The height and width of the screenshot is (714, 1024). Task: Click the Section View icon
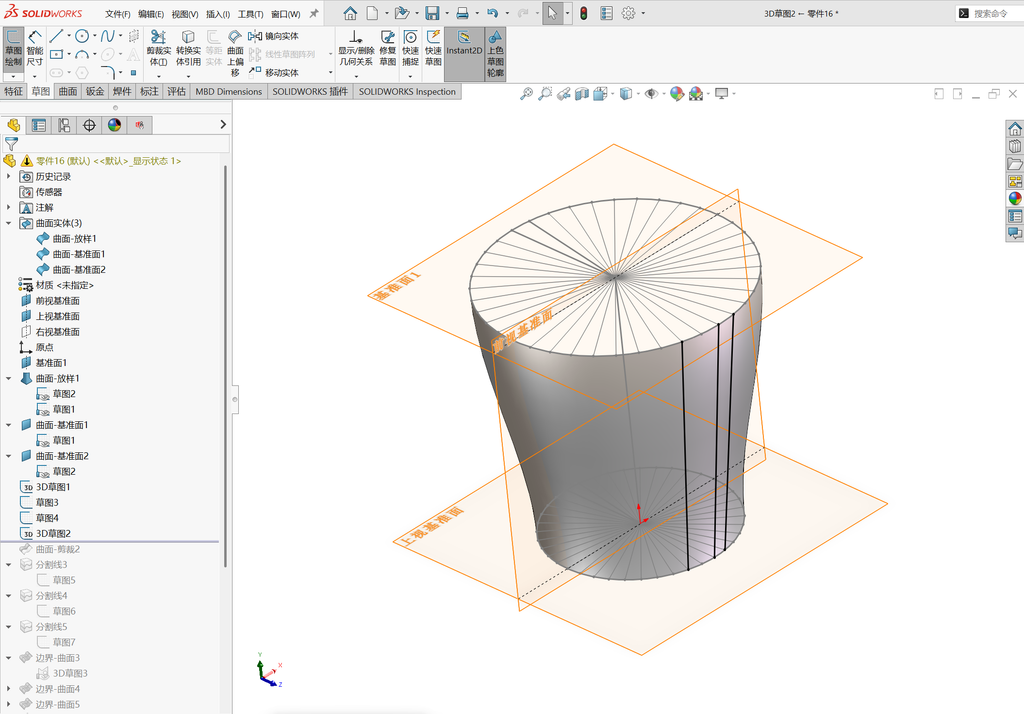(582, 94)
